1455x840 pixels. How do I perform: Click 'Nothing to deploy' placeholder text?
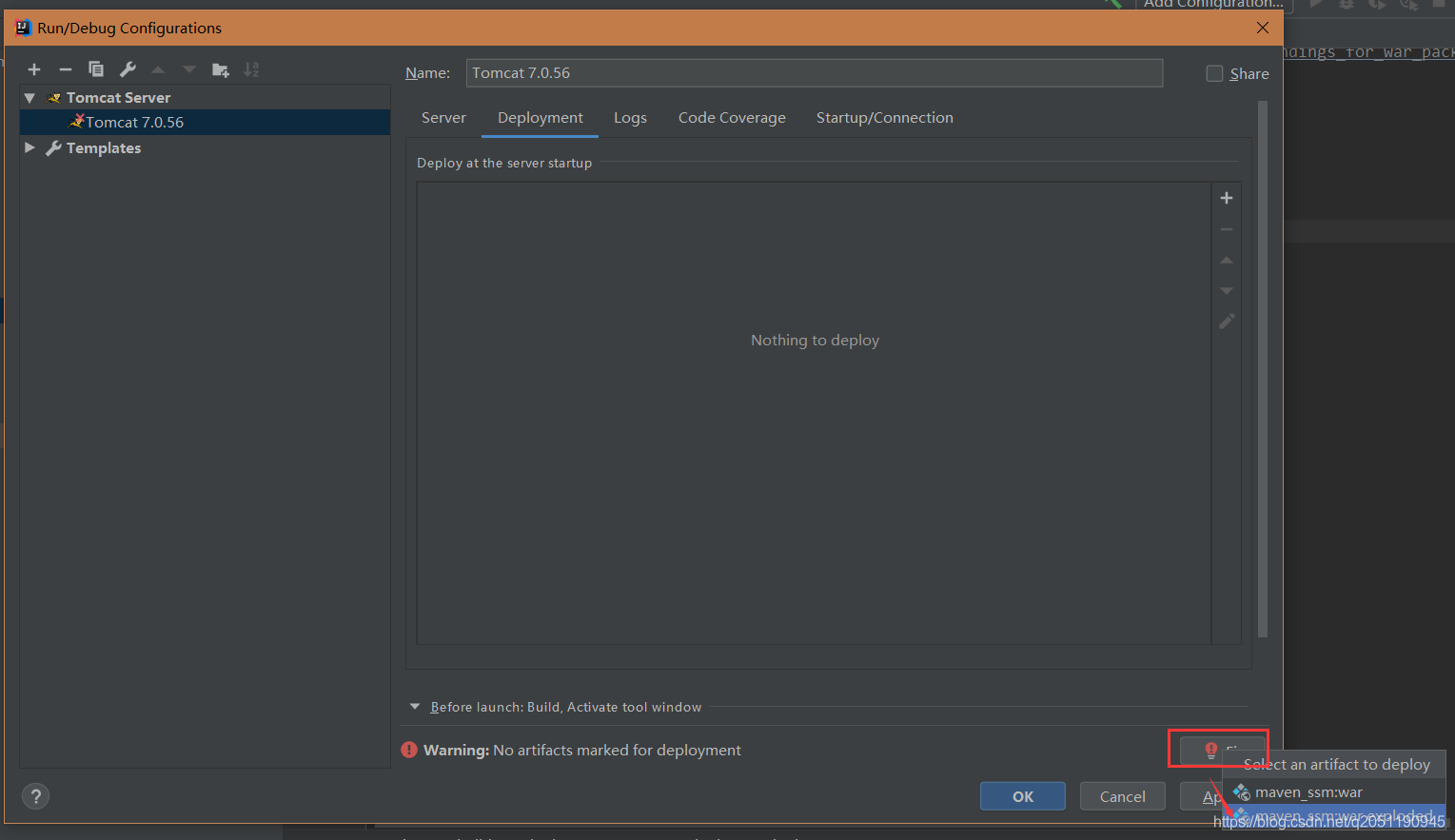pyautogui.click(x=815, y=341)
